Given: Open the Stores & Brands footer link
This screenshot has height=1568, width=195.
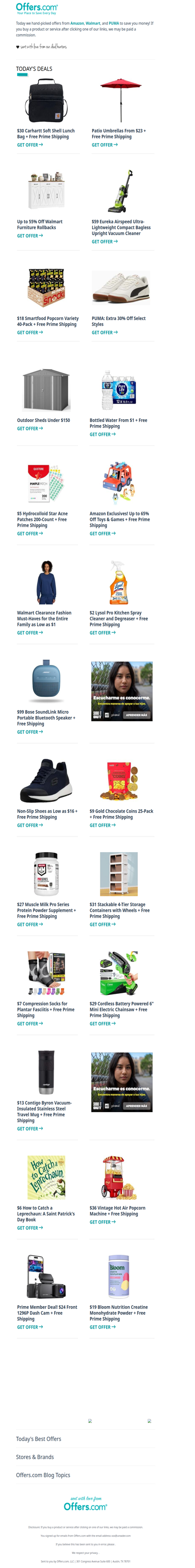Looking at the screenshot, I should tap(35, 1457).
